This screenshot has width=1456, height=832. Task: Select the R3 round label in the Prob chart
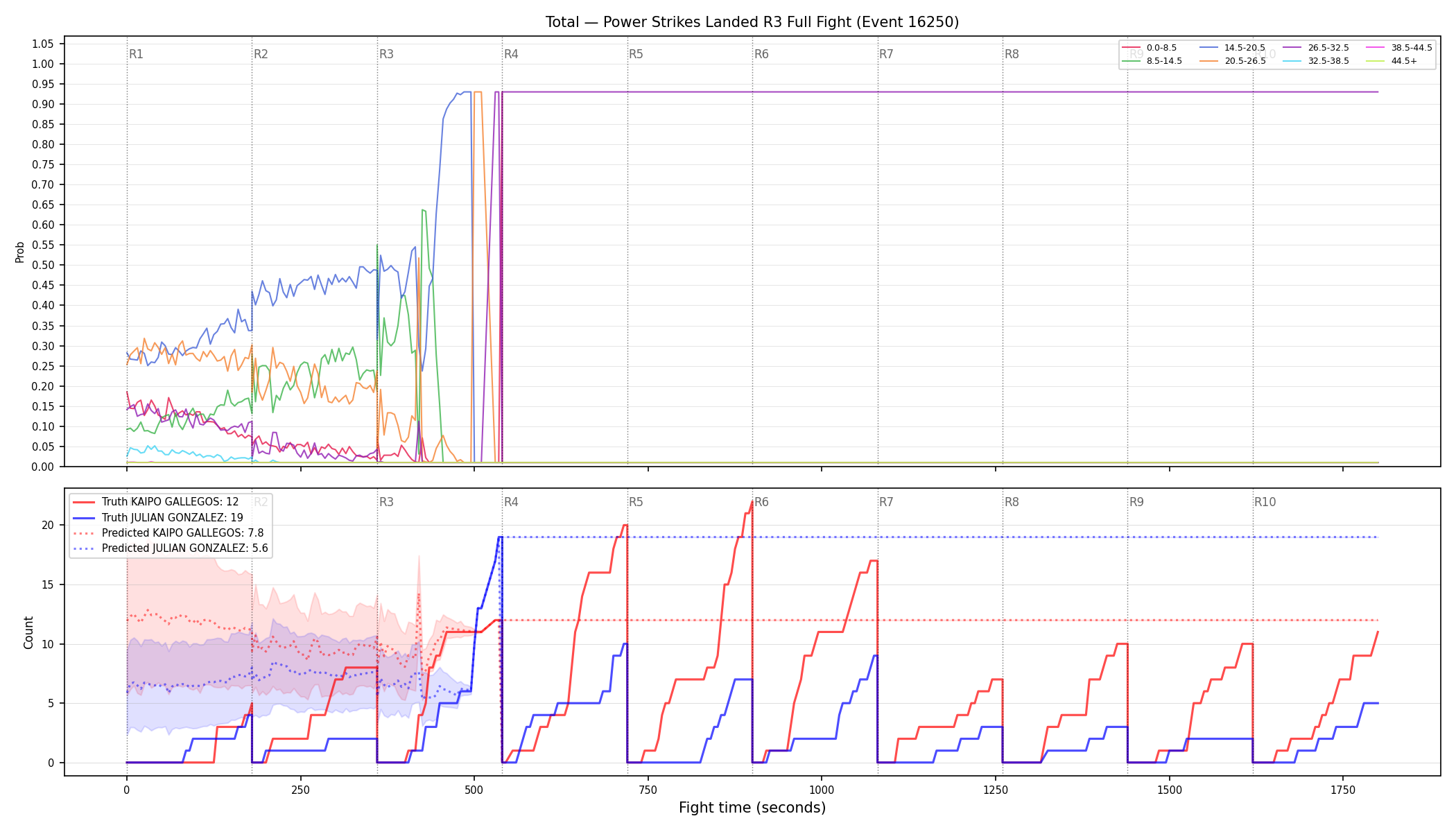tap(386, 54)
